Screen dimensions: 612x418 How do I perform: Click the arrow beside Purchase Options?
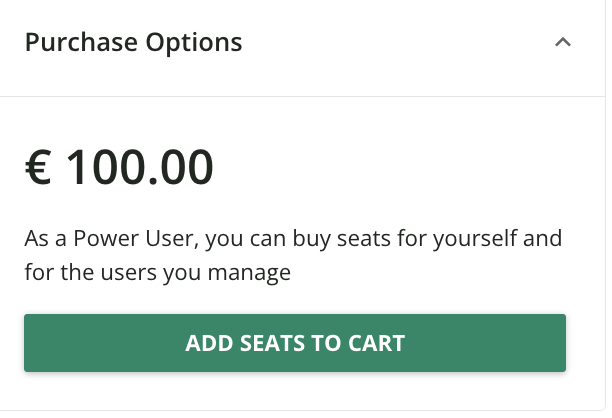click(x=563, y=43)
